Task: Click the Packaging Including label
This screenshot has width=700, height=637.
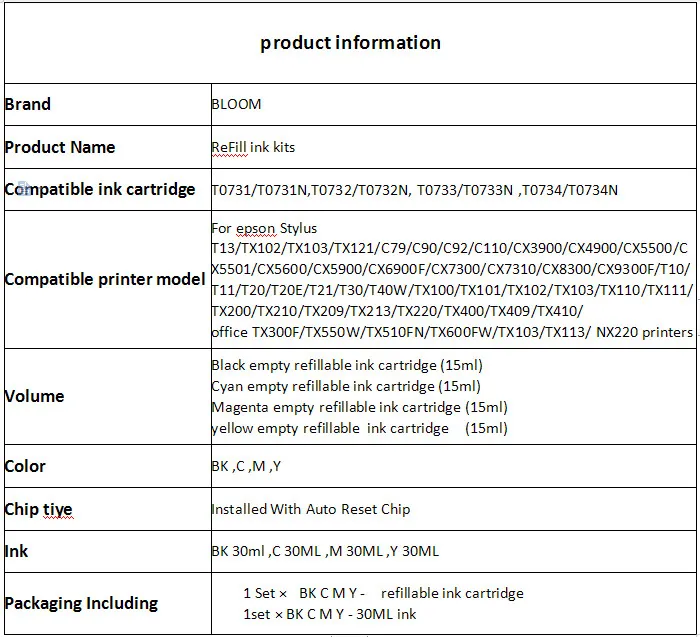Action: (x=82, y=603)
